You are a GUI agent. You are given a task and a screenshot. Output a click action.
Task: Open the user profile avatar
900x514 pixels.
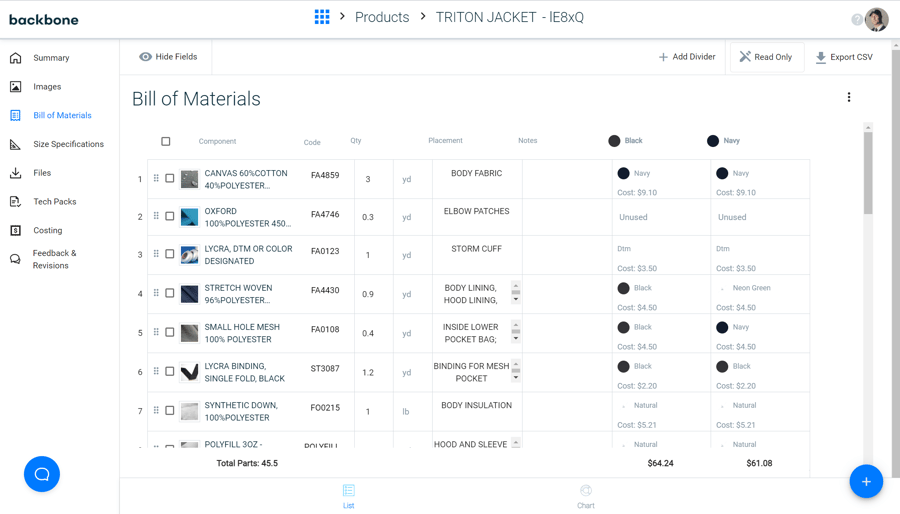(877, 19)
